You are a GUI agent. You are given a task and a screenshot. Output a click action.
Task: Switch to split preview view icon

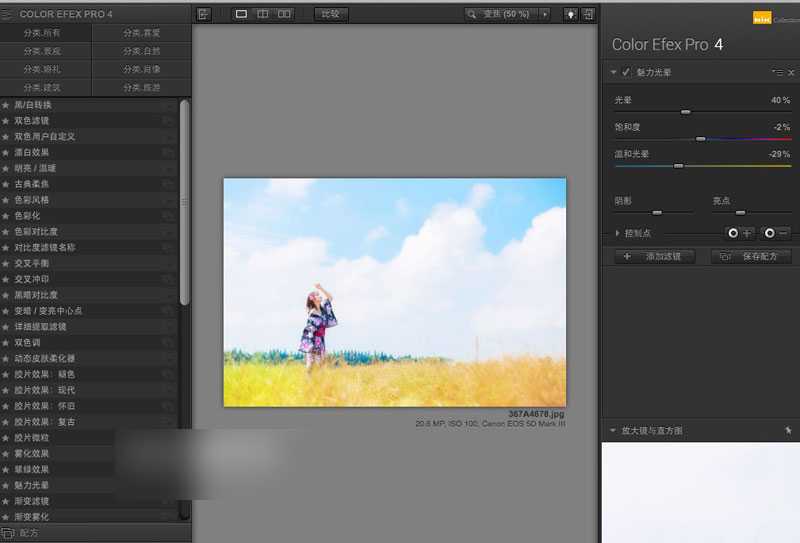(263, 14)
